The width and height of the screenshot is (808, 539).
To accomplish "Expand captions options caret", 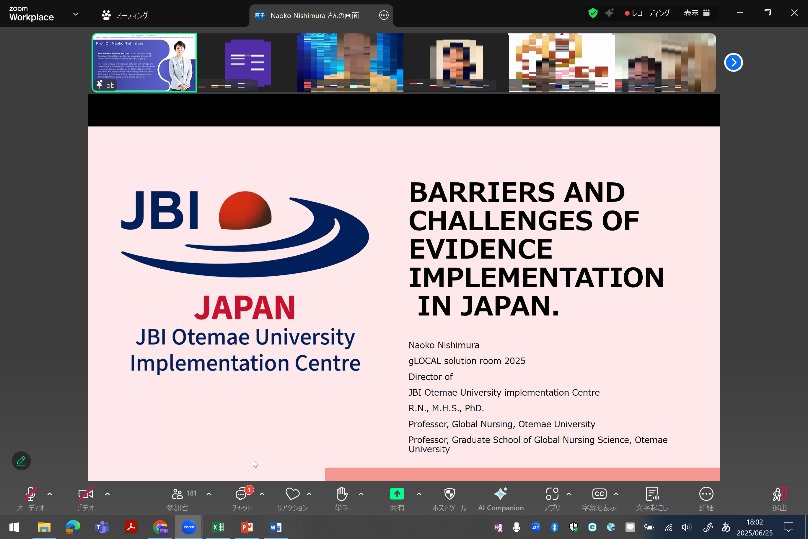I will tap(616, 494).
